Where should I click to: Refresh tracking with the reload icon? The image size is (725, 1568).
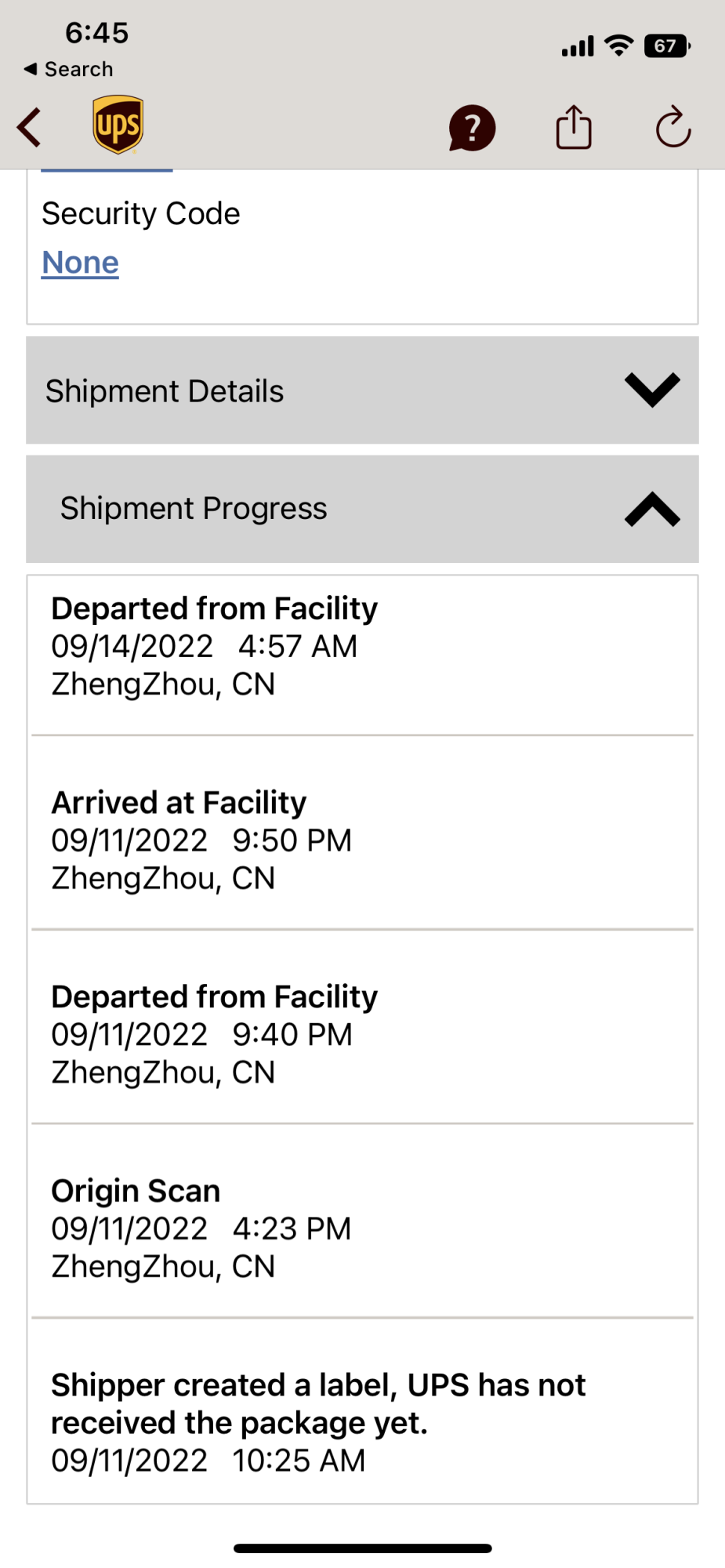[673, 128]
